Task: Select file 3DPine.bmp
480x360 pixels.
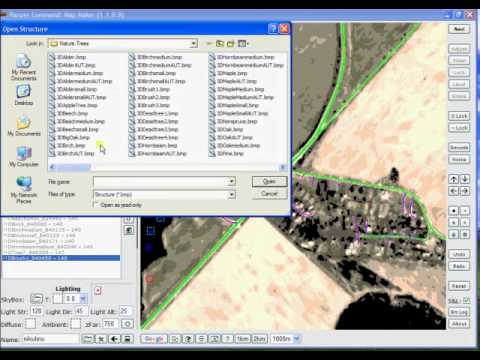Action: 230,153
